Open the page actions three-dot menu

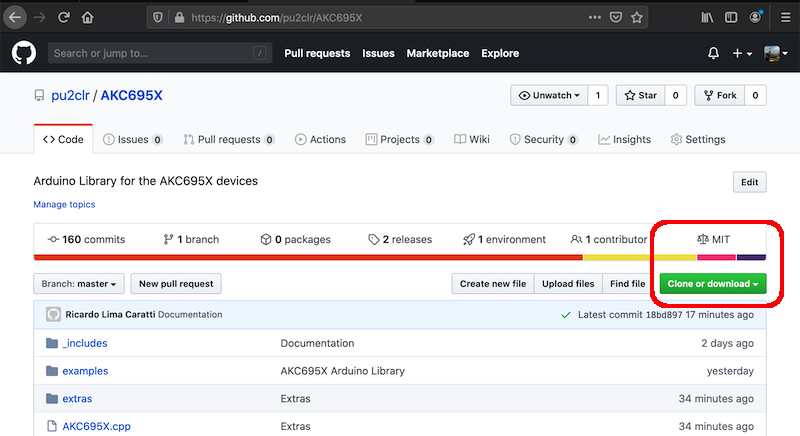(x=594, y=17)
